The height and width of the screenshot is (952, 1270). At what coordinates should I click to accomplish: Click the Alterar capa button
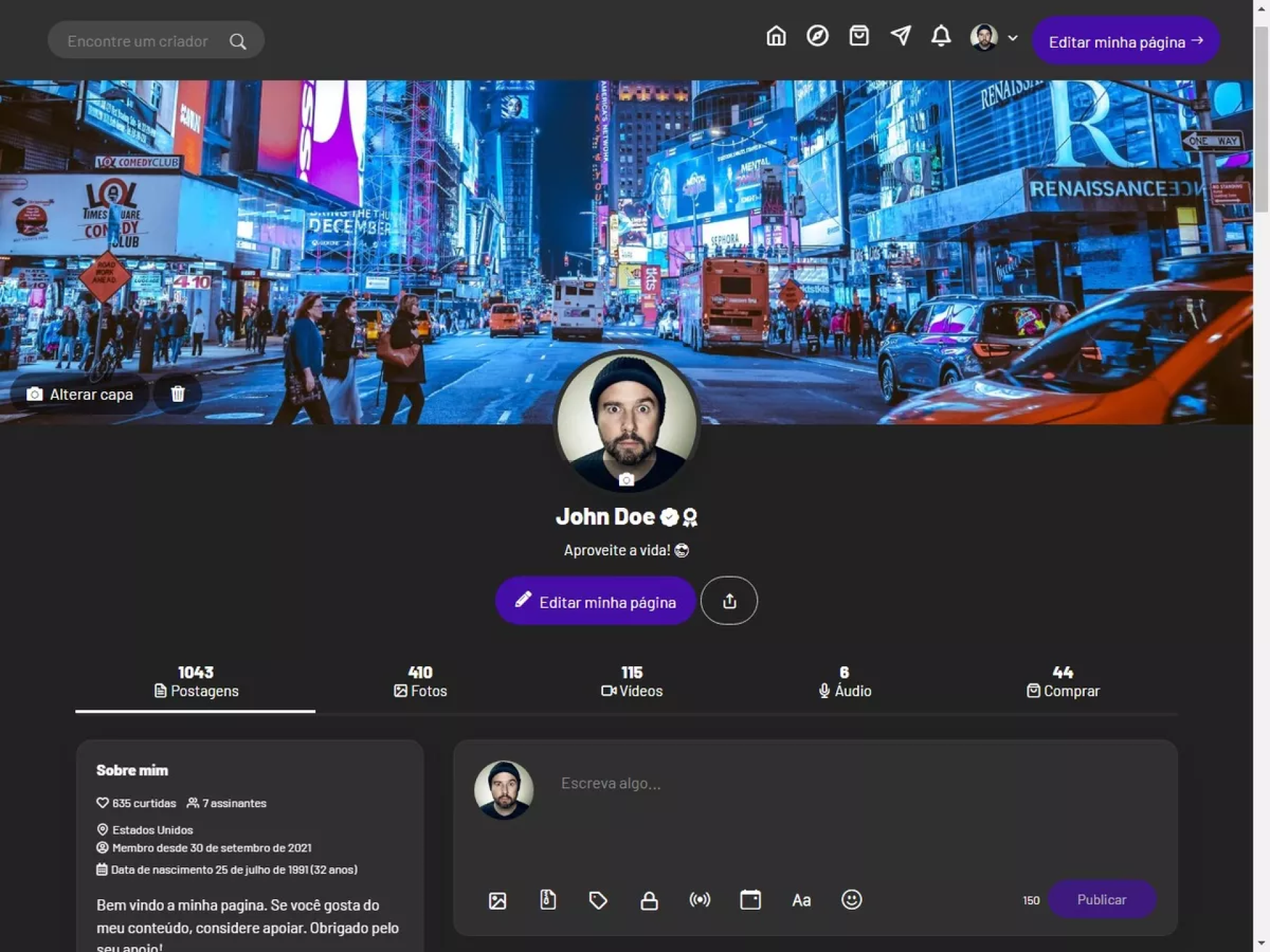[80, 394]
